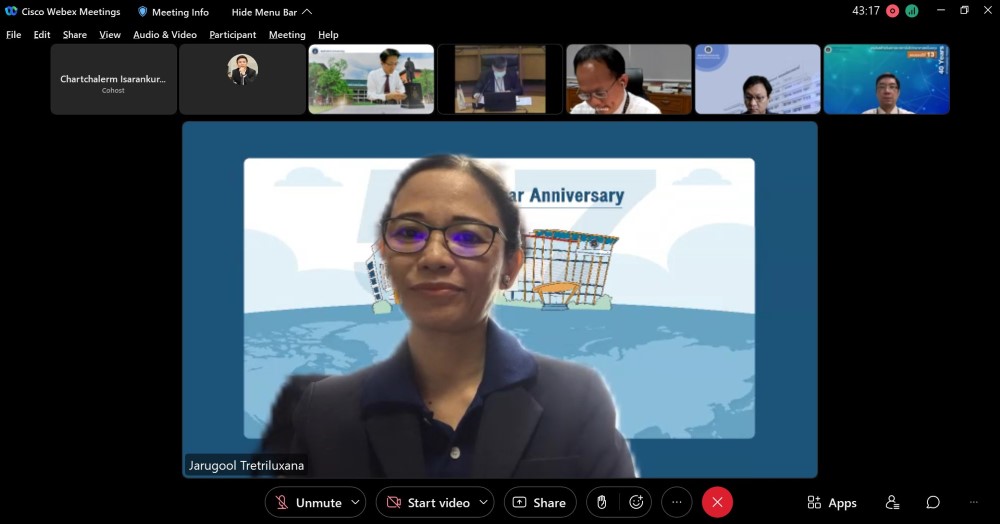Open the Chat panel icon

pos(933,502)
